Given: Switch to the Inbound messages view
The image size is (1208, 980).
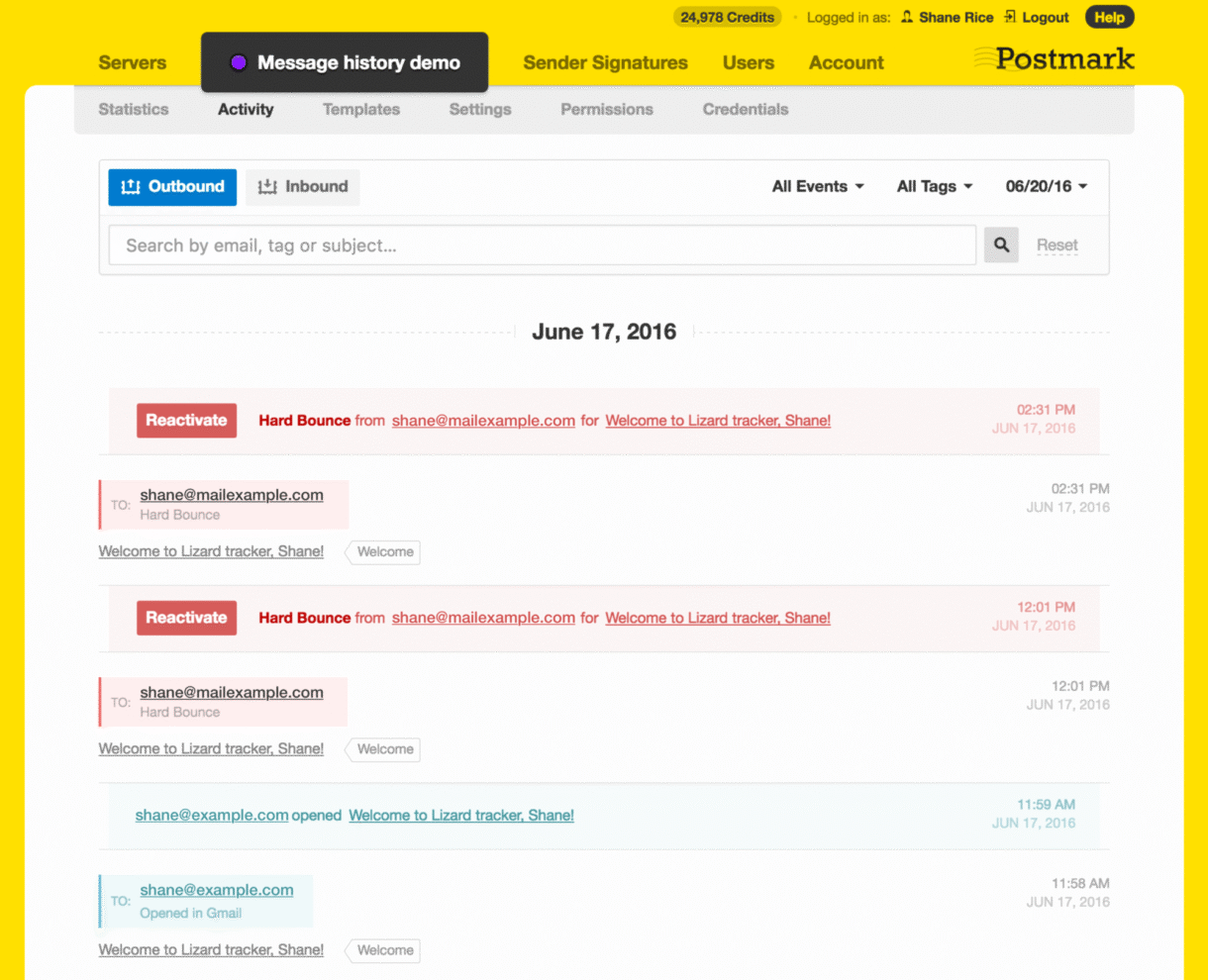Looking at the screenshot, I should [x=302, y=186].
